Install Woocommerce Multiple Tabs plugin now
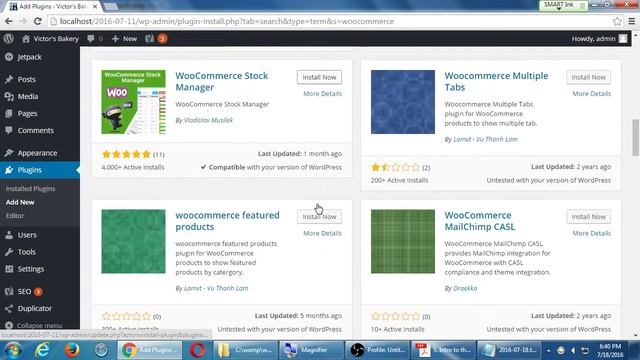The image size is (640, 360). click(588, 77)
